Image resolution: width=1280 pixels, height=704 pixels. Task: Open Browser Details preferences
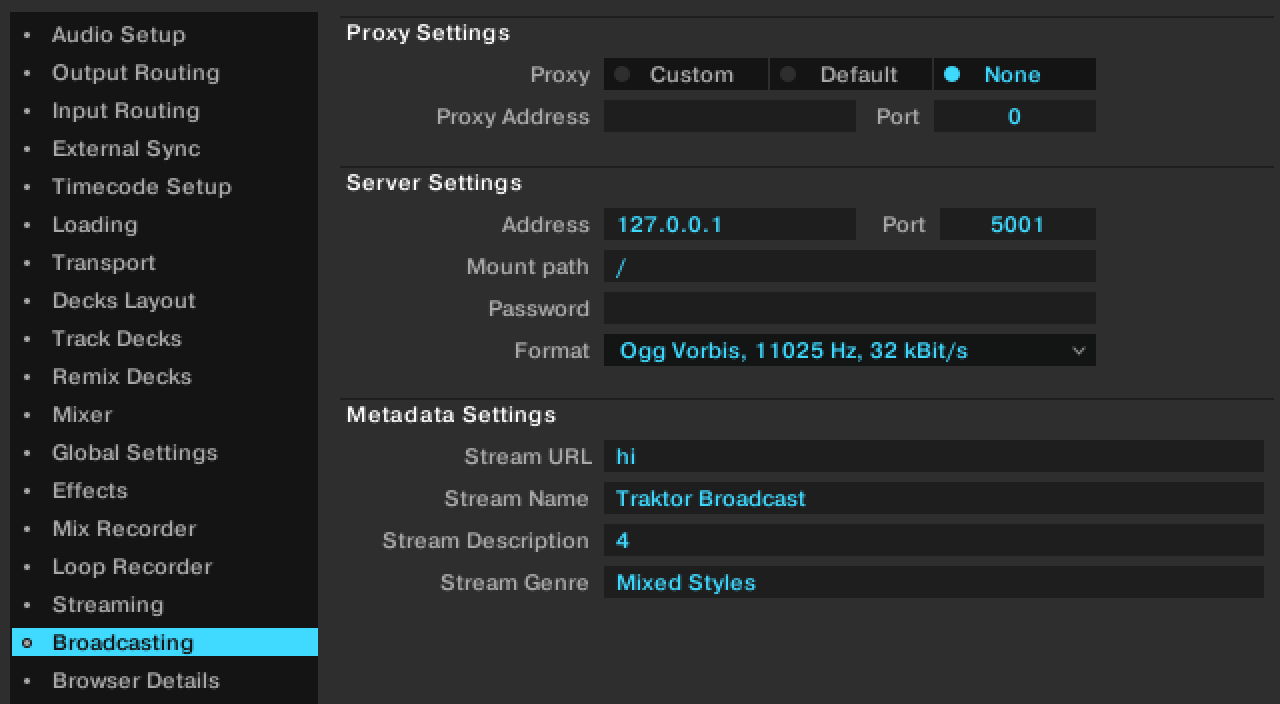(x=136, y=681)
